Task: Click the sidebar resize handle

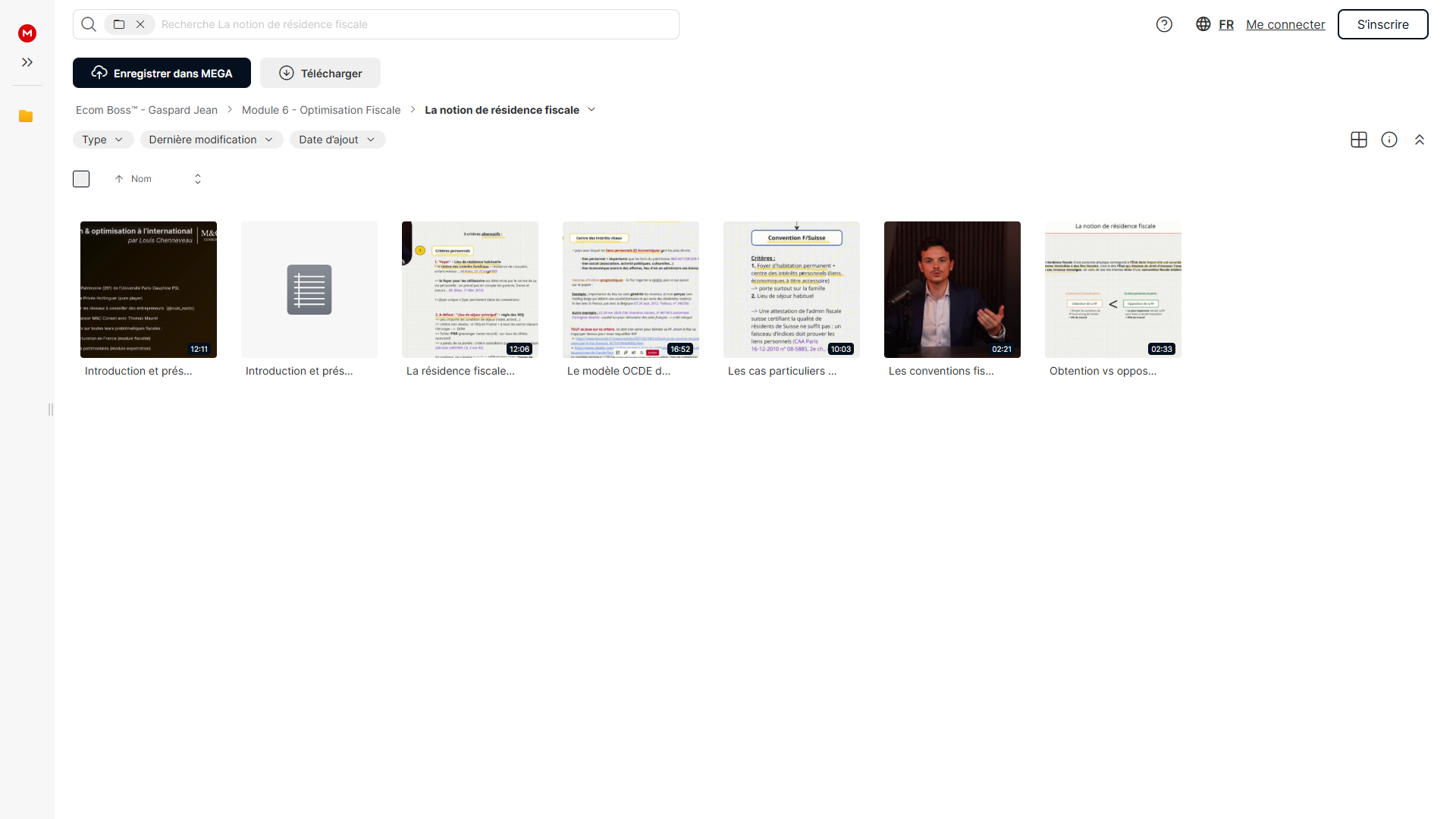Action: (x=51, y=409)
